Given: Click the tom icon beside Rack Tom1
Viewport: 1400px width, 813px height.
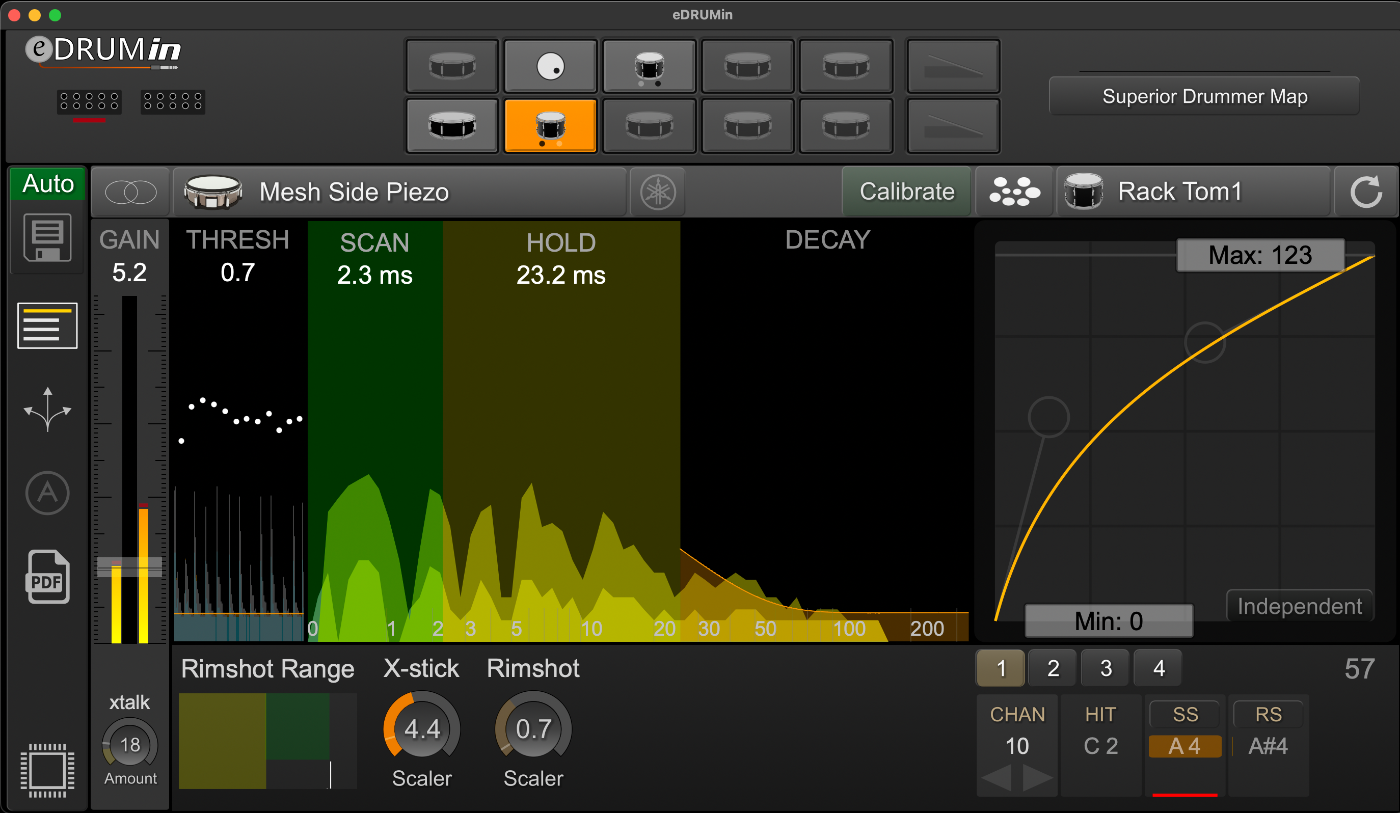Looking at the screenshot, I should (1084, 192).
